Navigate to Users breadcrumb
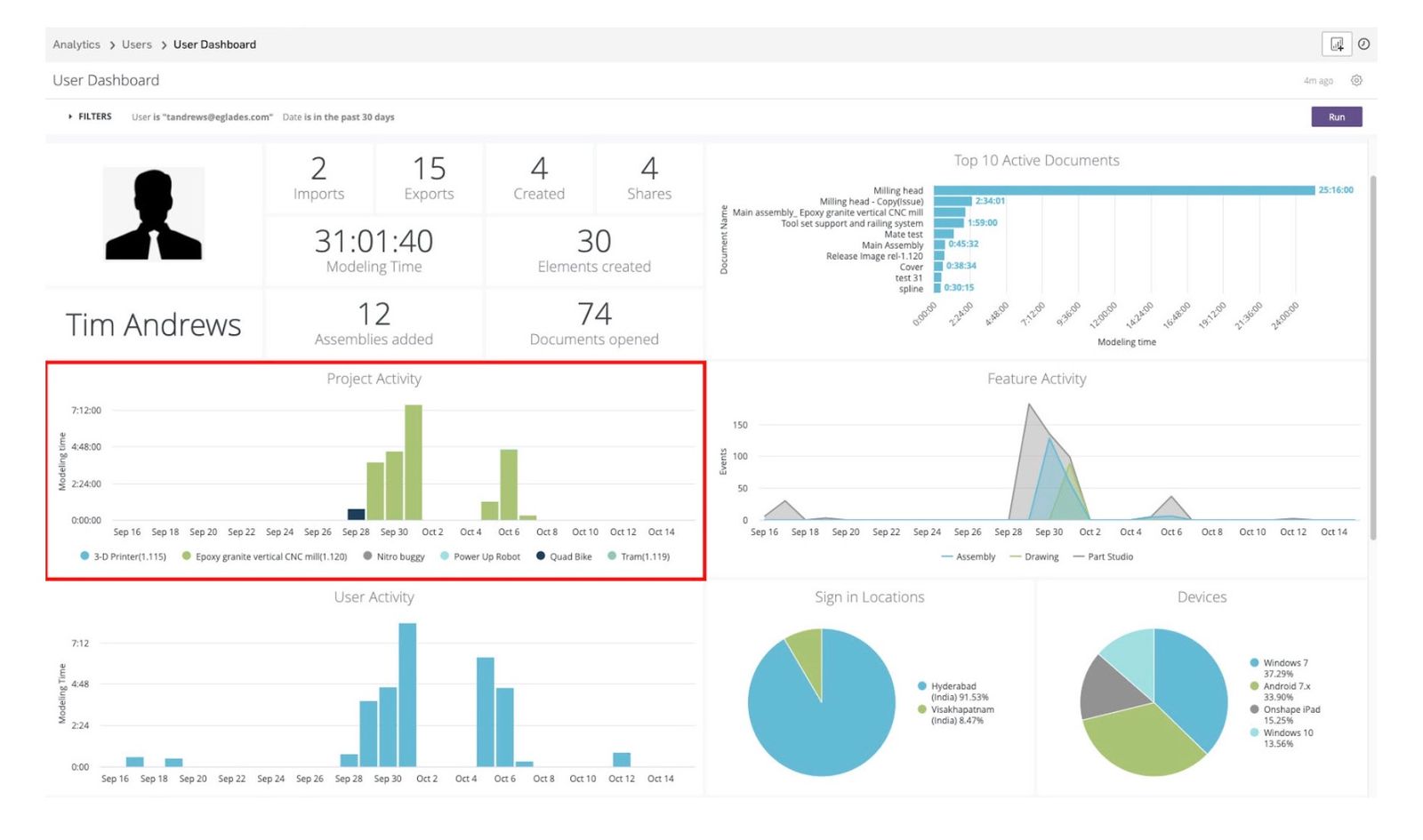Viewport: 1423px width, 840px height. 137,44
